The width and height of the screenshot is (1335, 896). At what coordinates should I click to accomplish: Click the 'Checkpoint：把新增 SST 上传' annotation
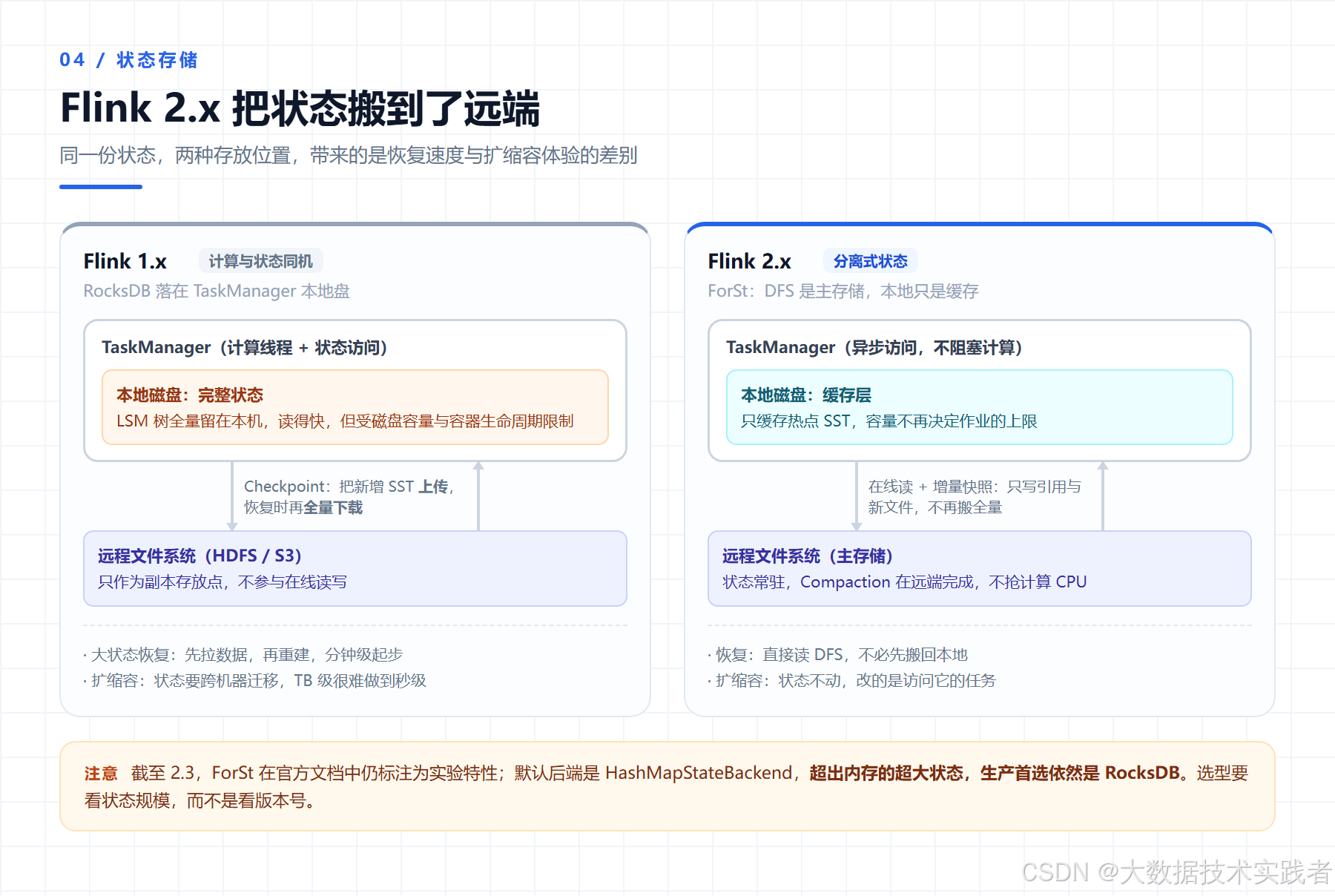point(349,487)
